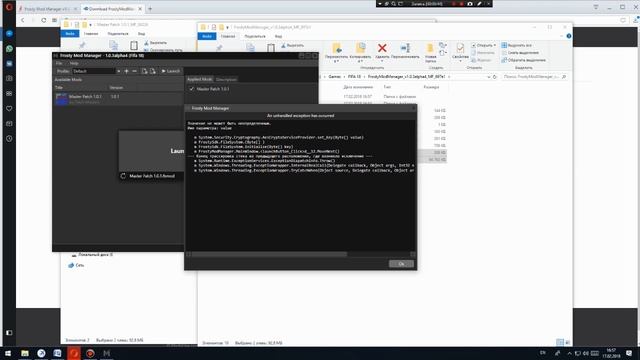Screen dimensions: 640x360
Task: Open the View tab in right Explorer window
Action: [x=278, y=36]
